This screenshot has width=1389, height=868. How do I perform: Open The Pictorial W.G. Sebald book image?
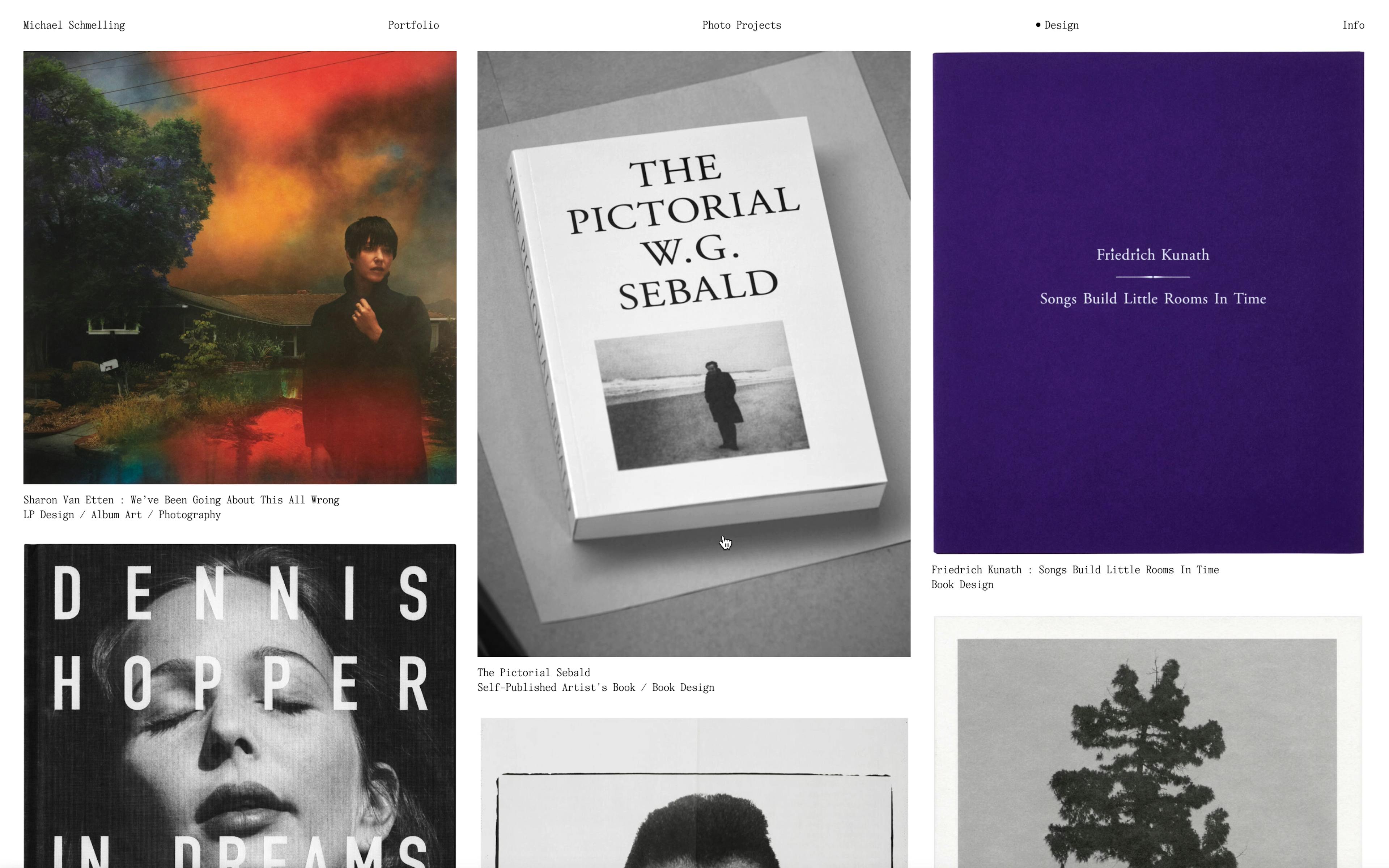pyautogui.click(x=693, y=354)
